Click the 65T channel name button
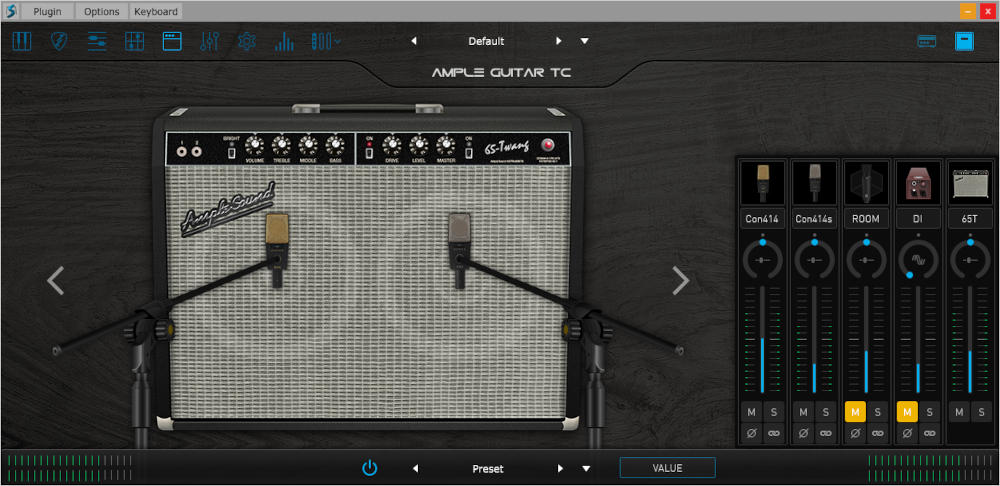Viewport: 1000px width, 486px height. coord(970,219)
